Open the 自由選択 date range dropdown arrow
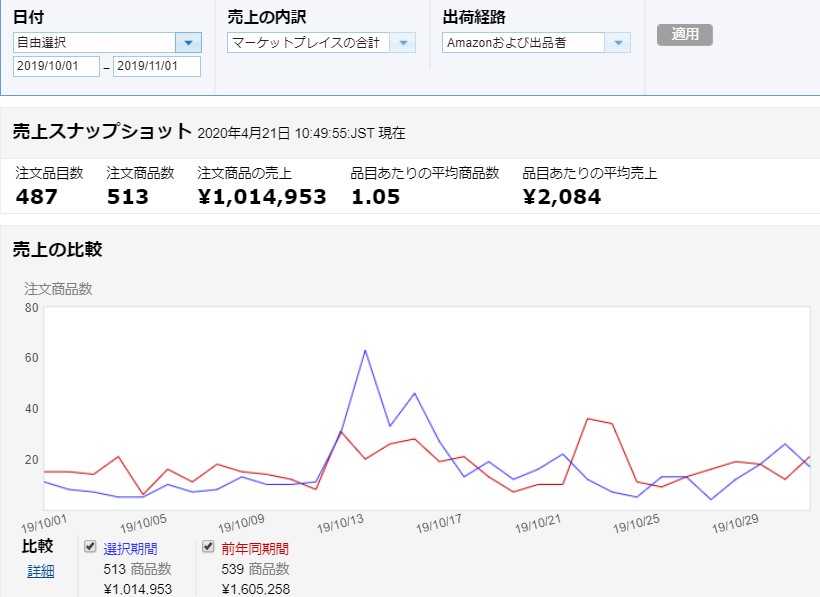Image resolution: width=820 pixels, height=597 pixels. click(x=188, y=42)
